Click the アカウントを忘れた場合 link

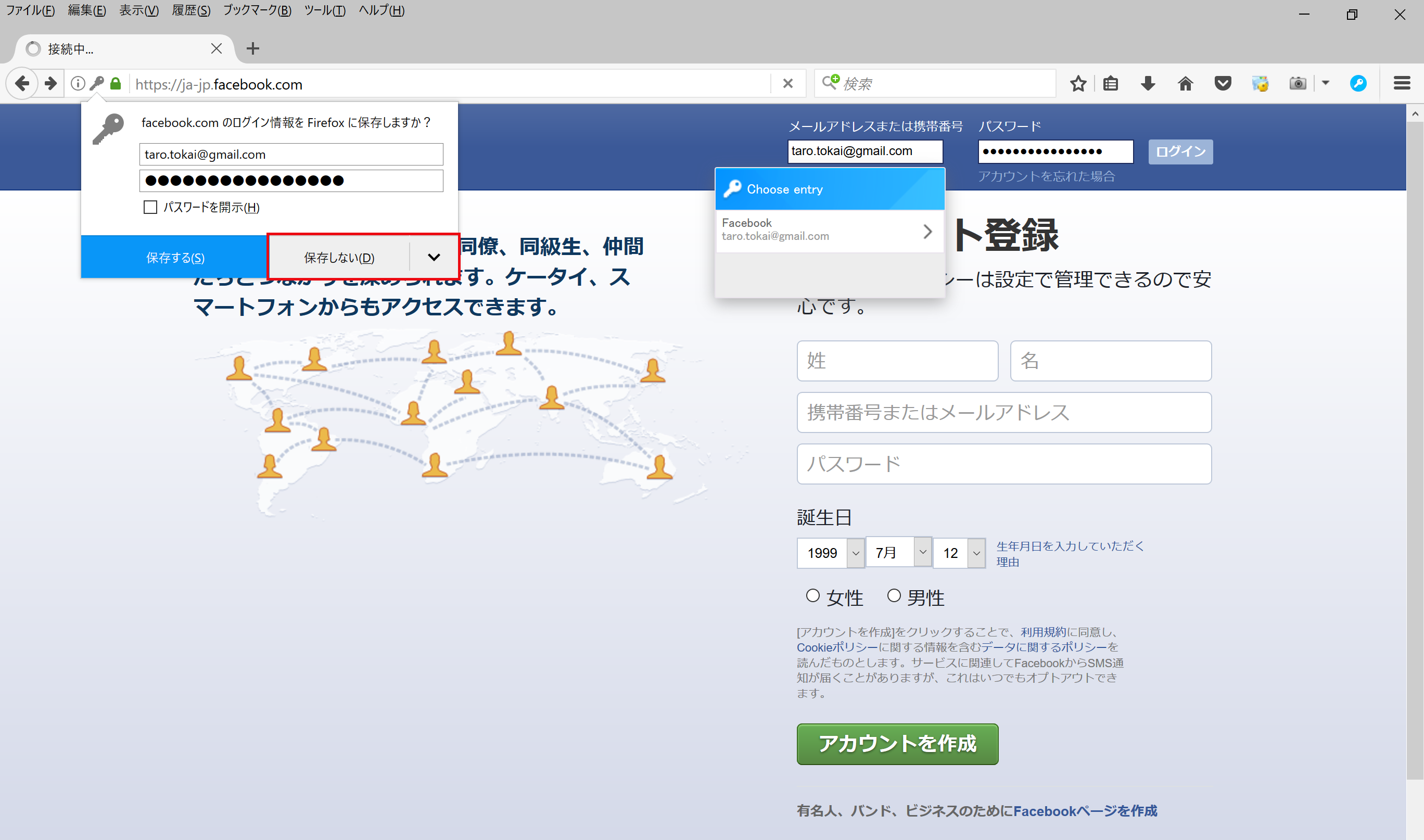point(1047,176)
